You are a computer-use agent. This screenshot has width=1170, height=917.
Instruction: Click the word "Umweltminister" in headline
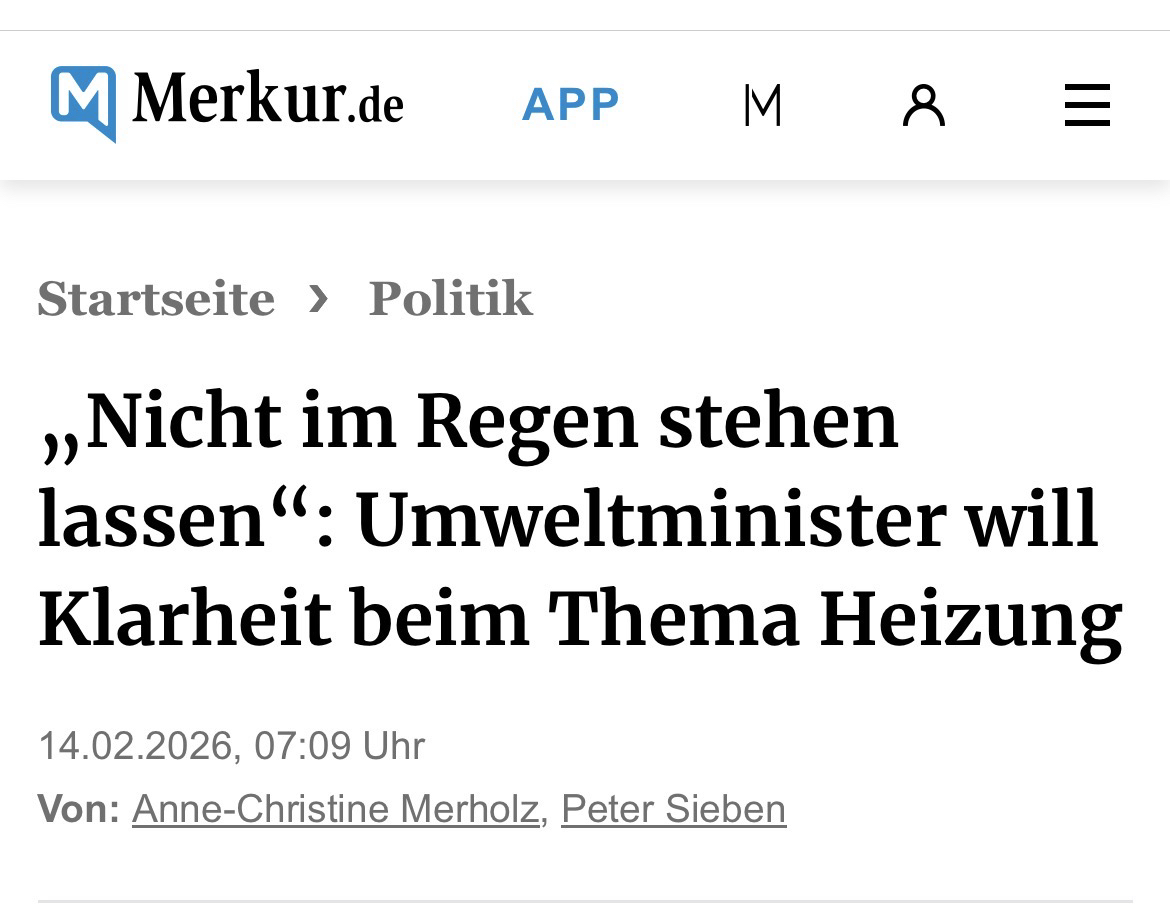(x=650, y=521)
